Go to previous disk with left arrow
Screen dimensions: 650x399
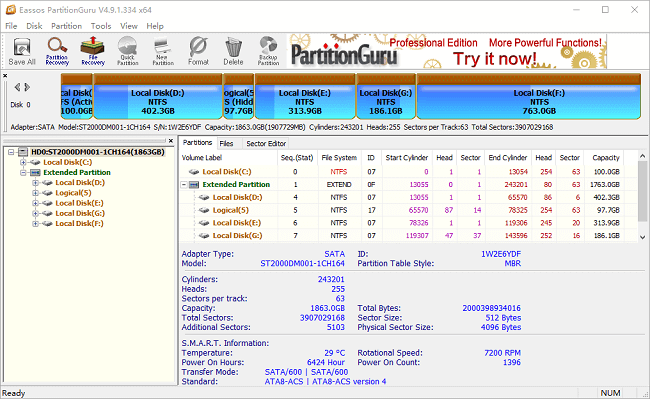17,87
